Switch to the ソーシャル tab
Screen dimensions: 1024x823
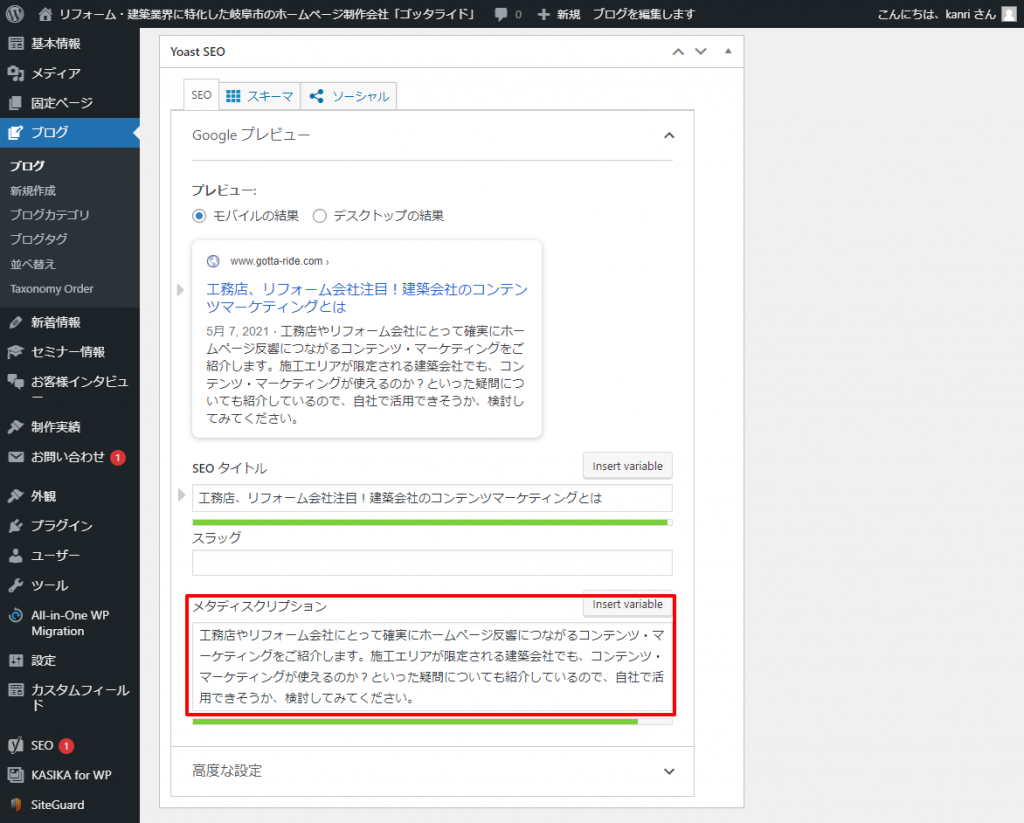coord(350,96)
